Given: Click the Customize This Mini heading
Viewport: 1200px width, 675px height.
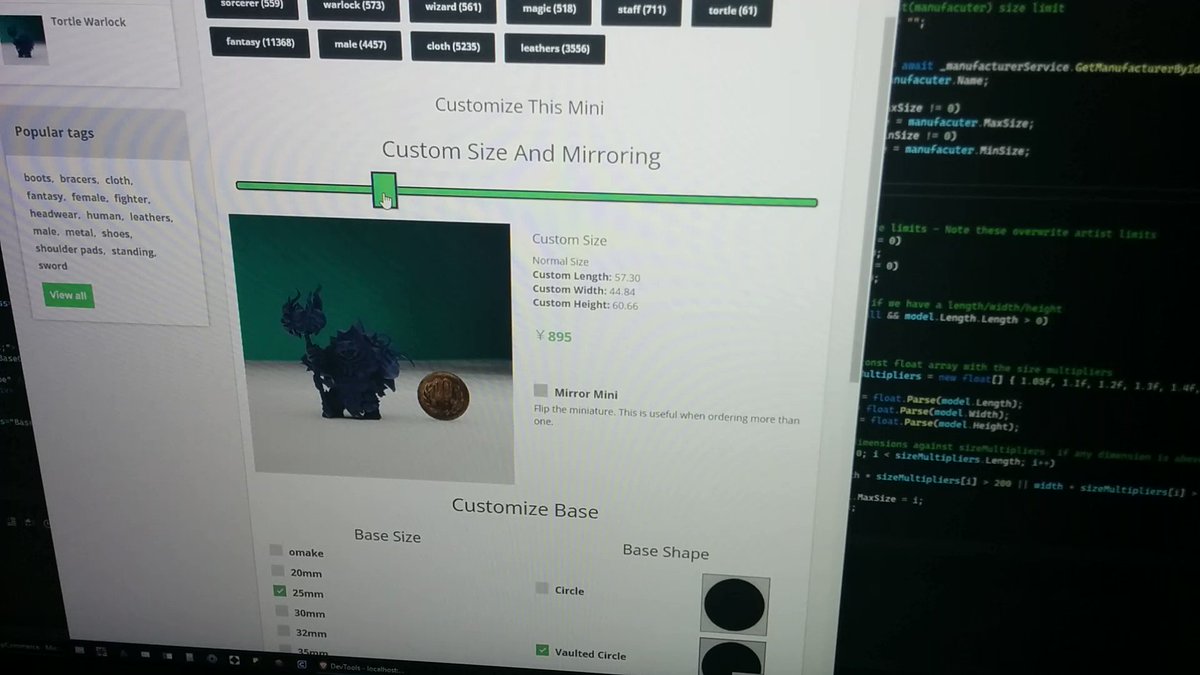Looking at the screenshot, I should coord(520,106).
